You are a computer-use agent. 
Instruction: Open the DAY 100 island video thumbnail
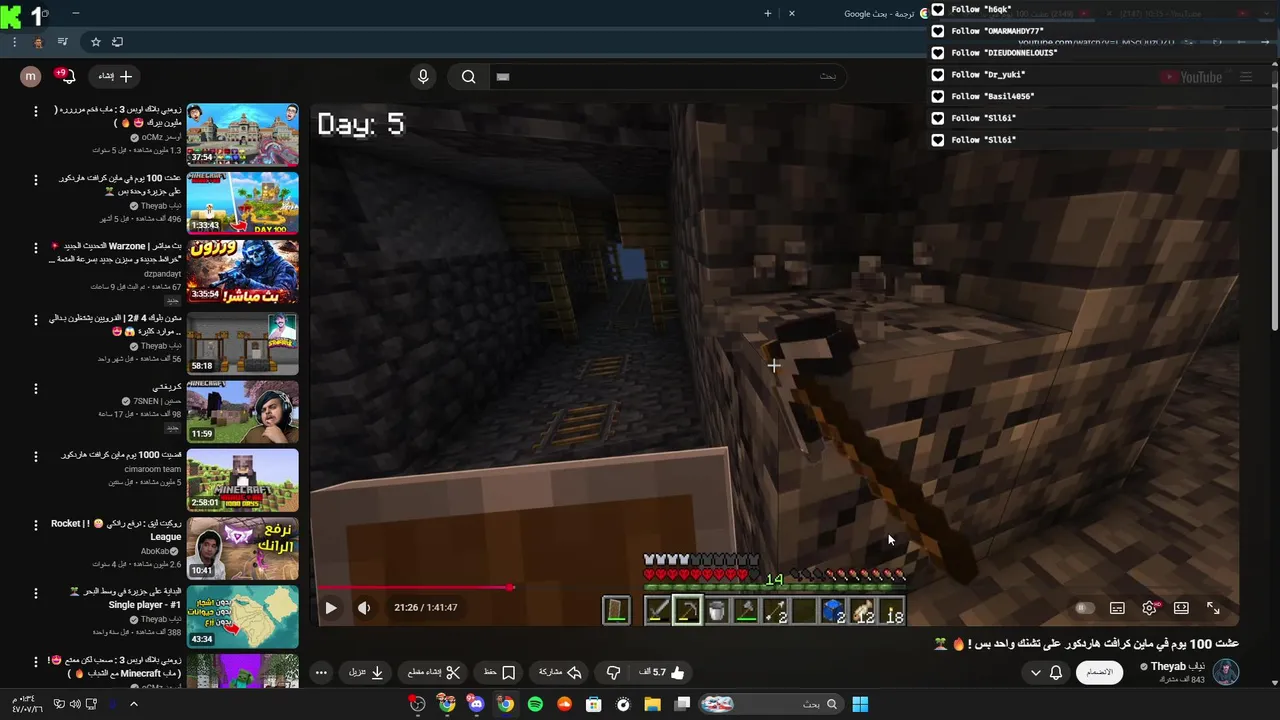click(x=242, y=203)
